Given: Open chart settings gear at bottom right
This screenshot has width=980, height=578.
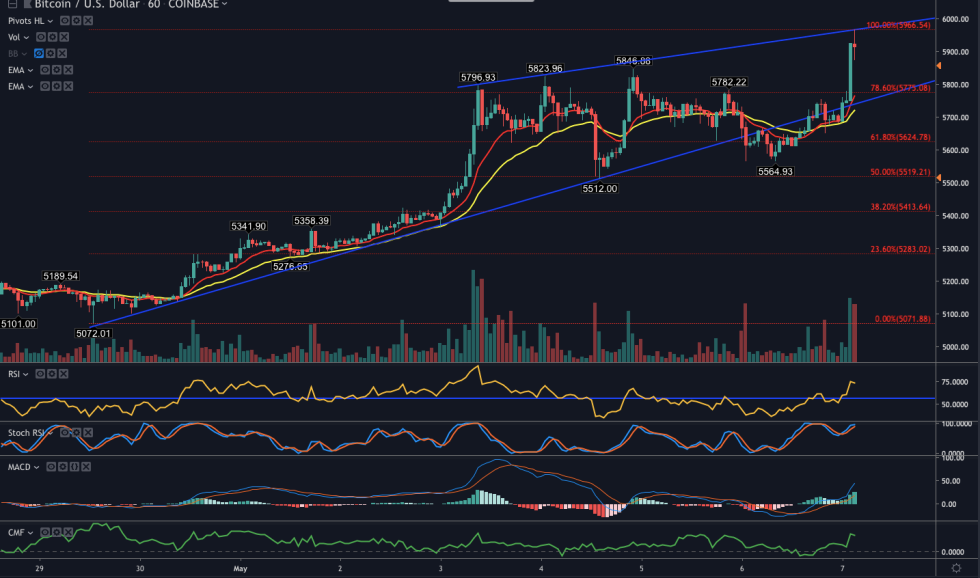Looking at the screenshot, I should point(962,568).
